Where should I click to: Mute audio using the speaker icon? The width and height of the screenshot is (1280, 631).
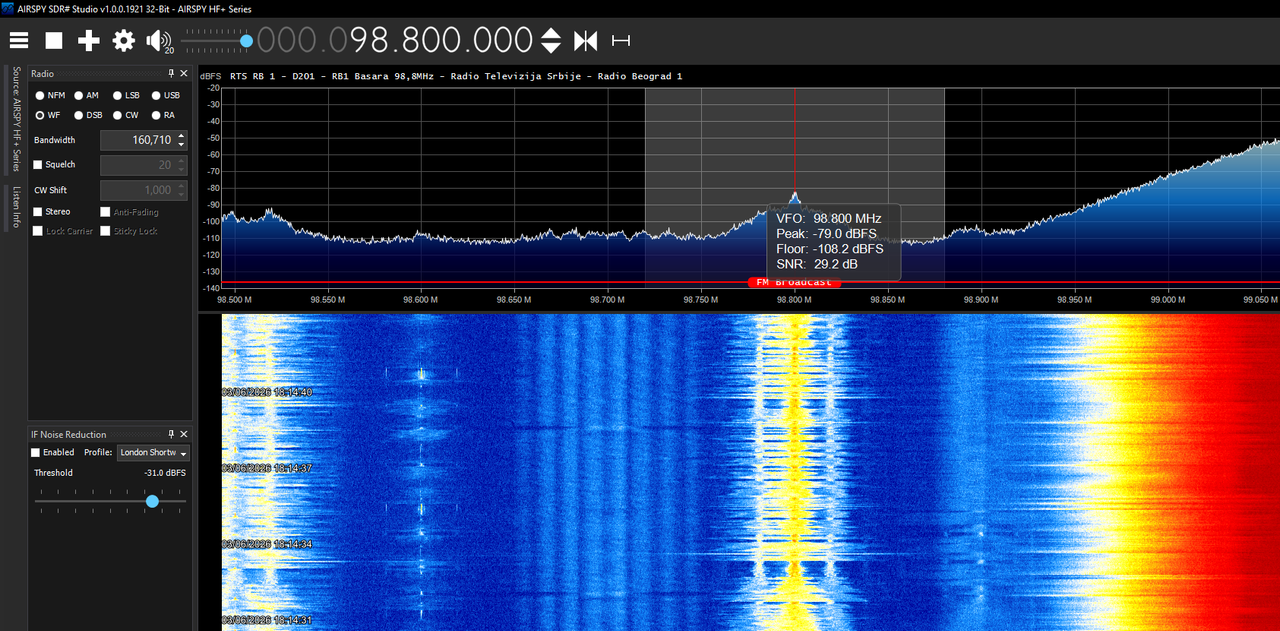pos(158,40)
